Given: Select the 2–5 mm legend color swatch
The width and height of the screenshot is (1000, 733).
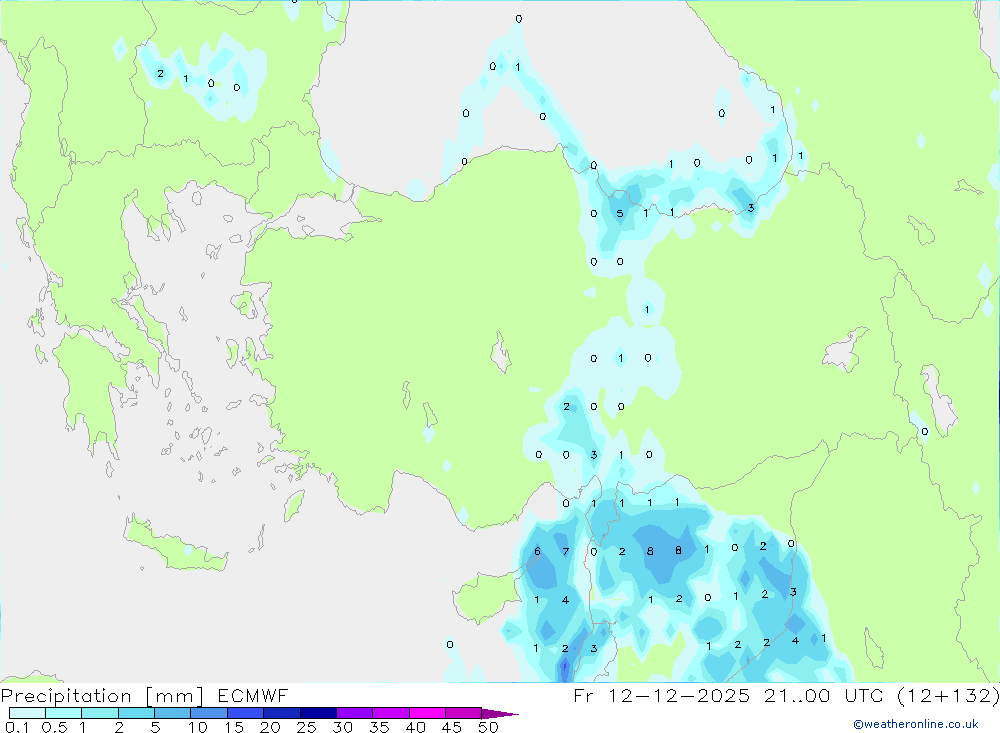Looking at the screenshot, I should 136,713.
